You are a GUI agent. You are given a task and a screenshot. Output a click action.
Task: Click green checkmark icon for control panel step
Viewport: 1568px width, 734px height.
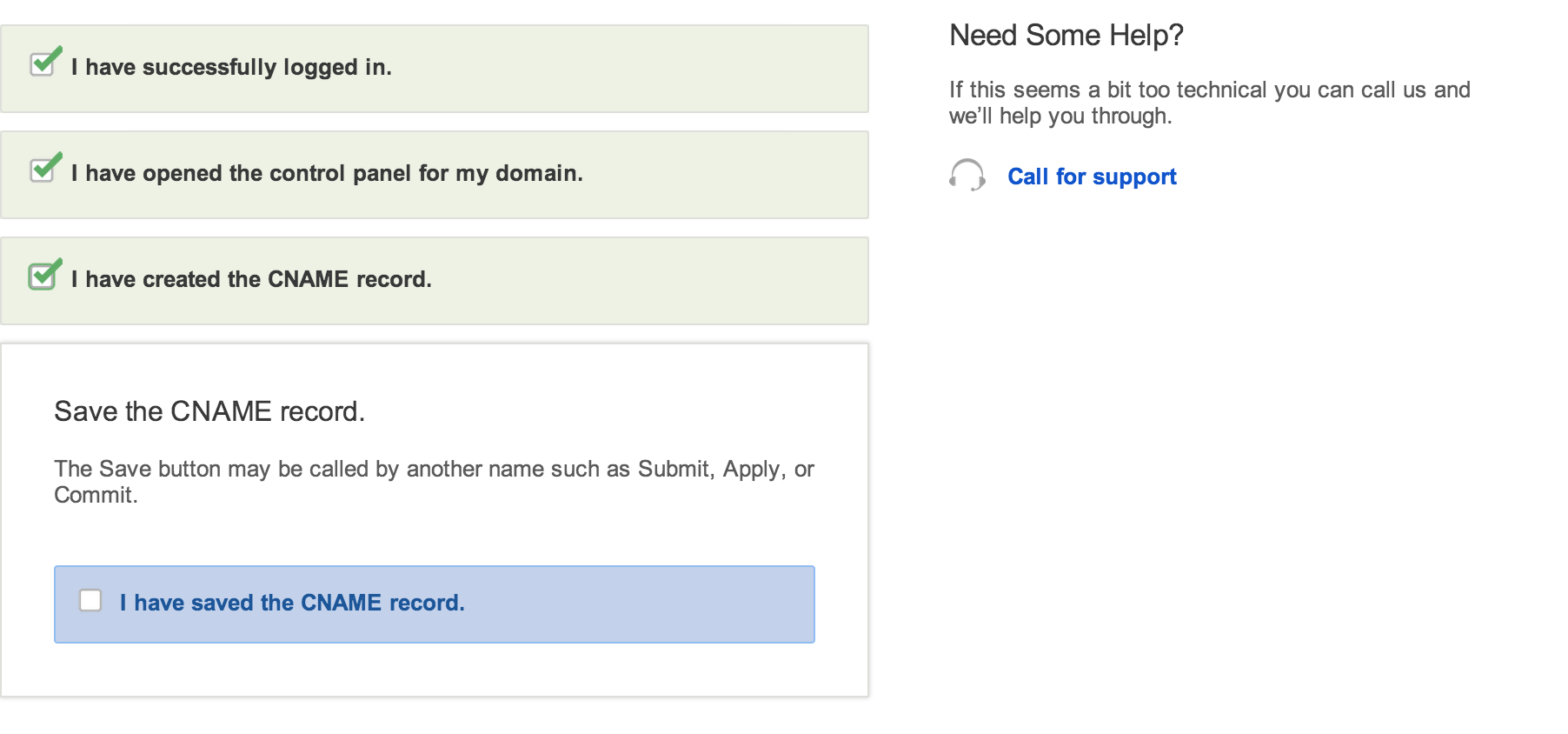pyautogui.click(x=46, y=168)
